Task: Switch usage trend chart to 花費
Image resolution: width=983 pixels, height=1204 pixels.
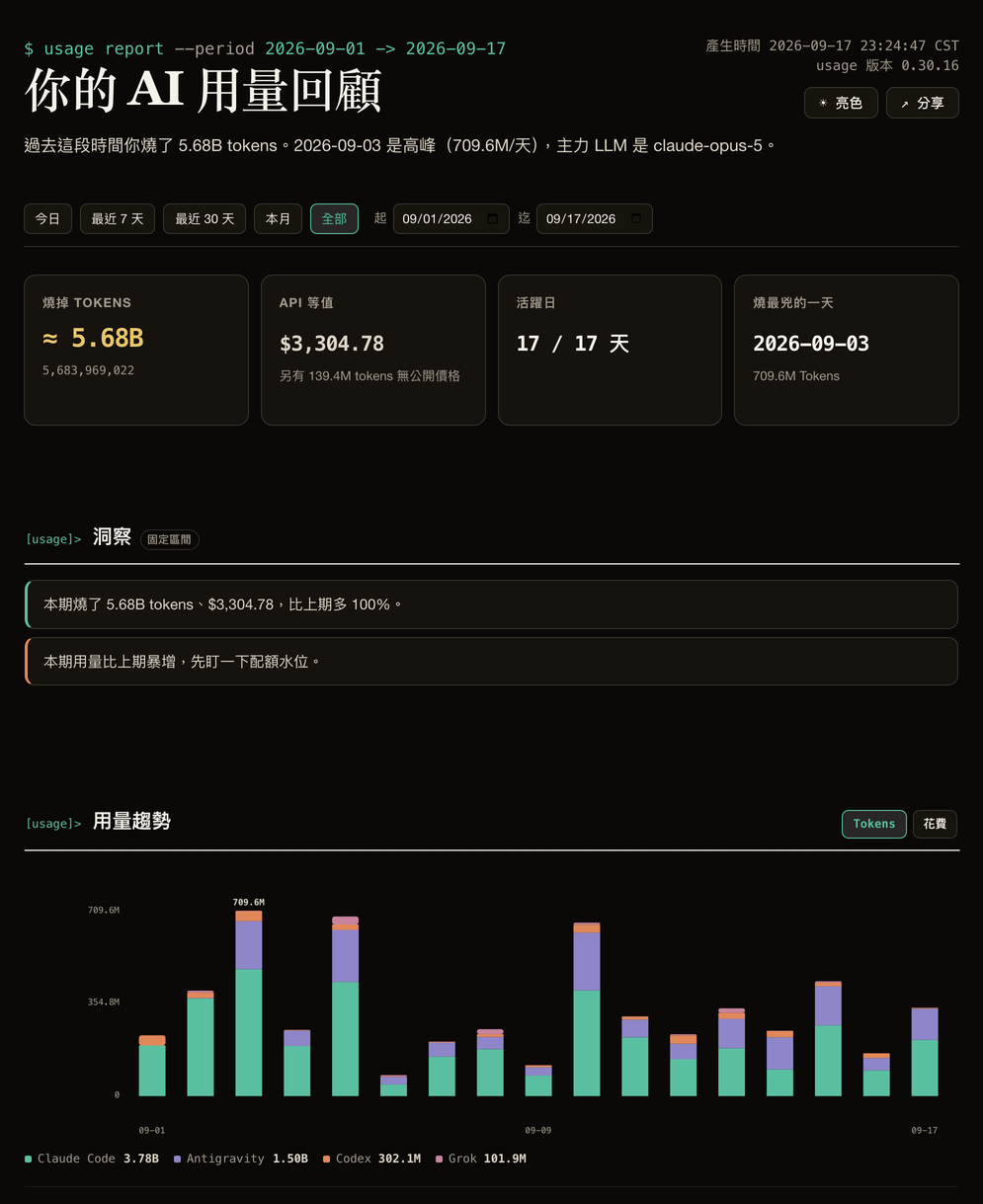Action: pos(935,824)
